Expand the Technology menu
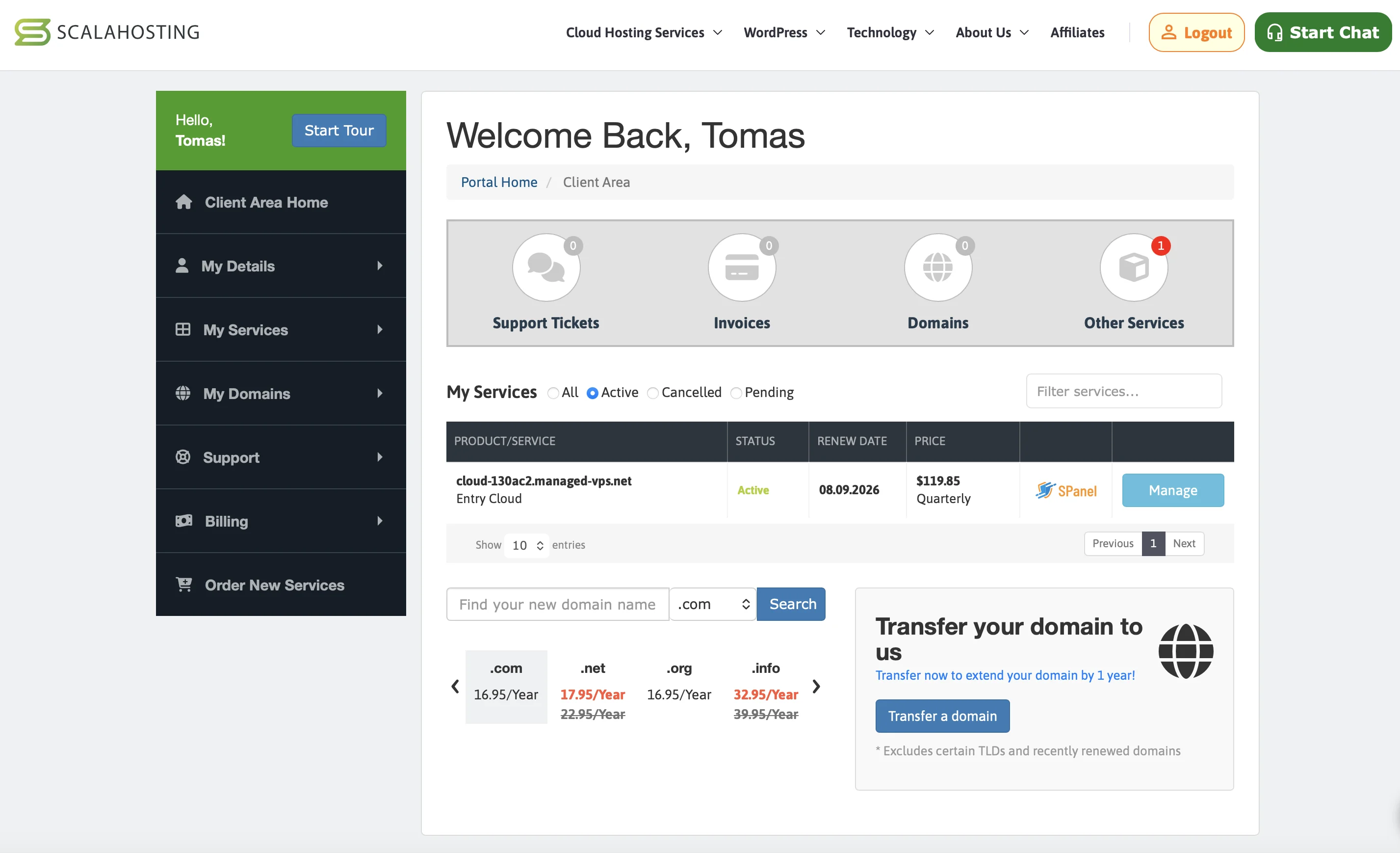The width and height of the screenshot is (1400, 853). tap(890, 32)
